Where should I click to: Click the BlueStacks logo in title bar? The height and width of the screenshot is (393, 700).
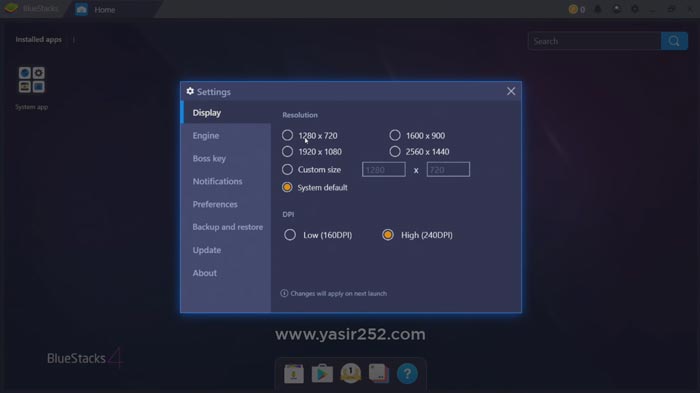pos(11,8)
